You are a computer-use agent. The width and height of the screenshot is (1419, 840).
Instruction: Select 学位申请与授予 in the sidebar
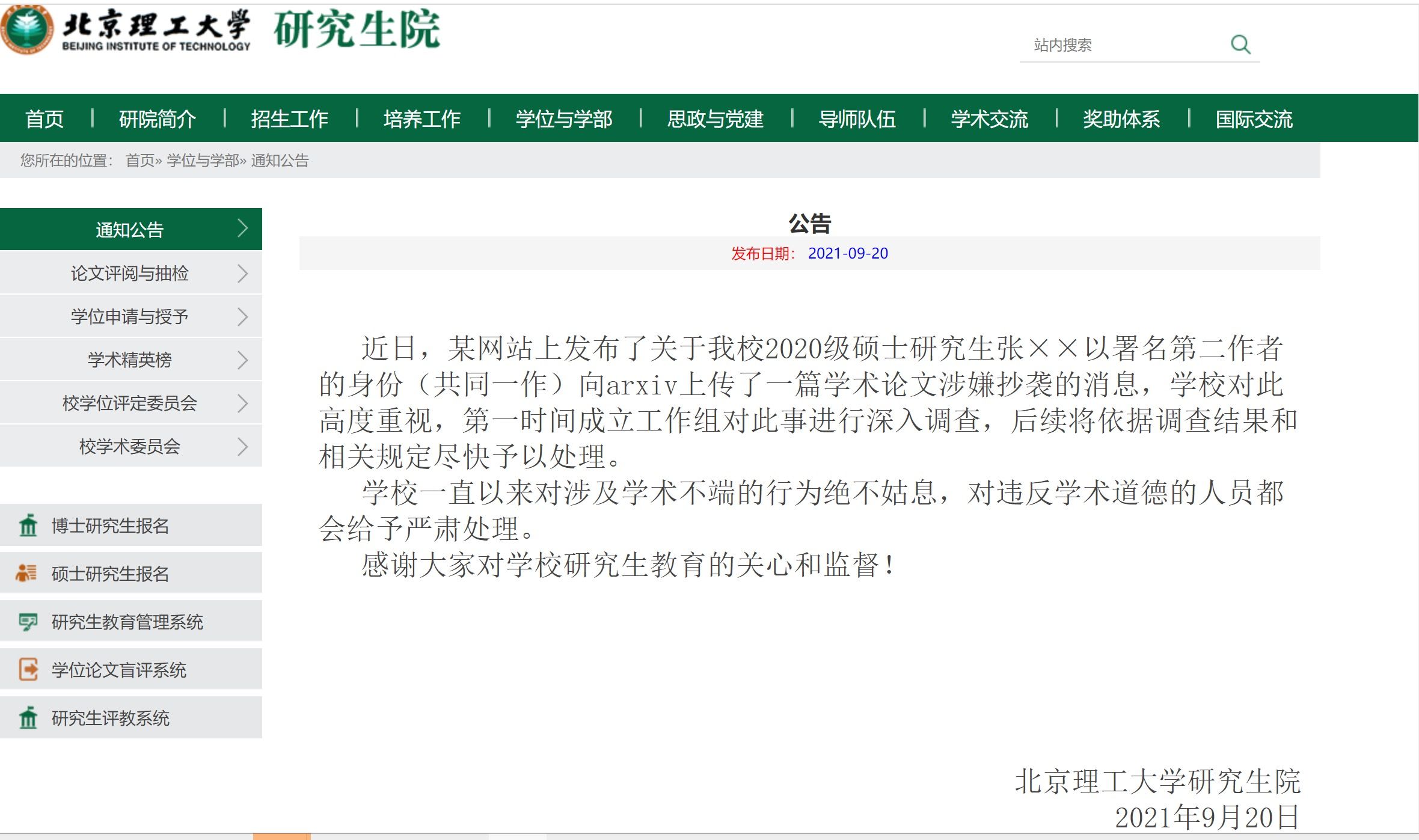coord(131,316)
